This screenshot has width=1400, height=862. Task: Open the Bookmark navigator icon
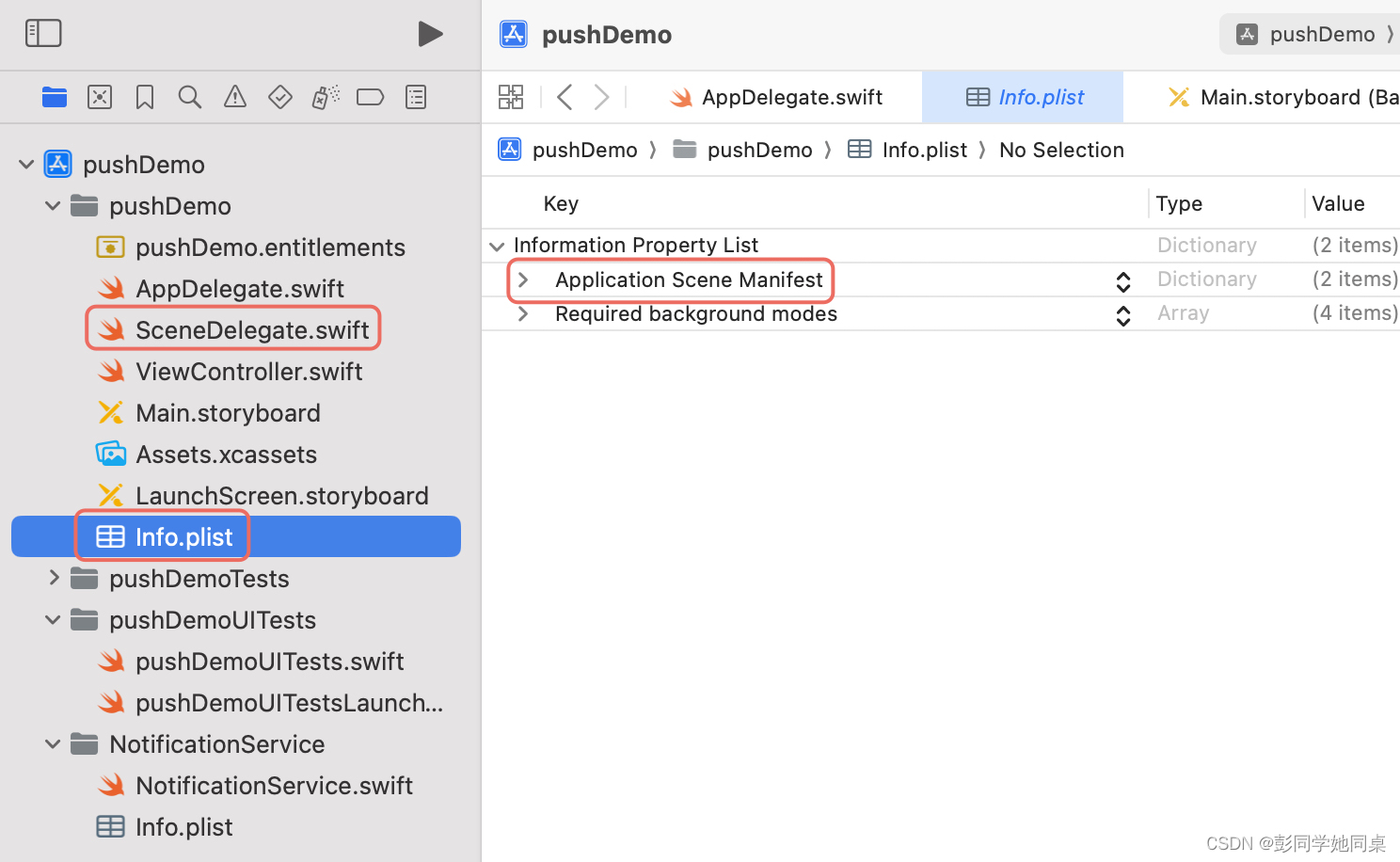pyautogui.click(x=145, y=97)
